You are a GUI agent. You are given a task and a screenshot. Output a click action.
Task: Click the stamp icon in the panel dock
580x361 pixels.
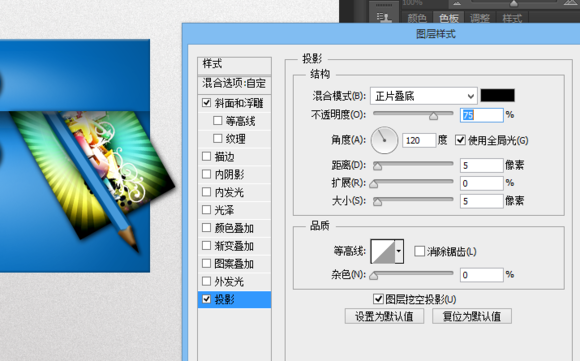point(384,17)
